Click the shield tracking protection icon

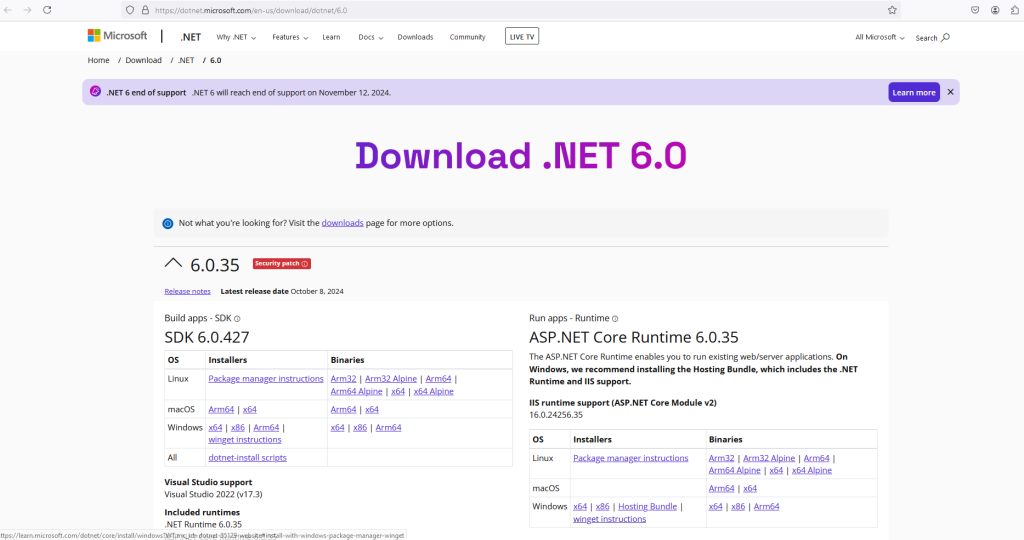click(130, 10)
